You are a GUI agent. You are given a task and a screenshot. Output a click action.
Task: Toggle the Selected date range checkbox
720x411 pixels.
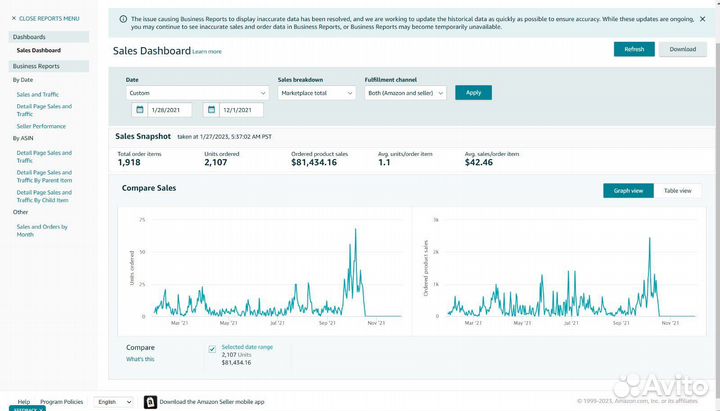pos(212,349)
